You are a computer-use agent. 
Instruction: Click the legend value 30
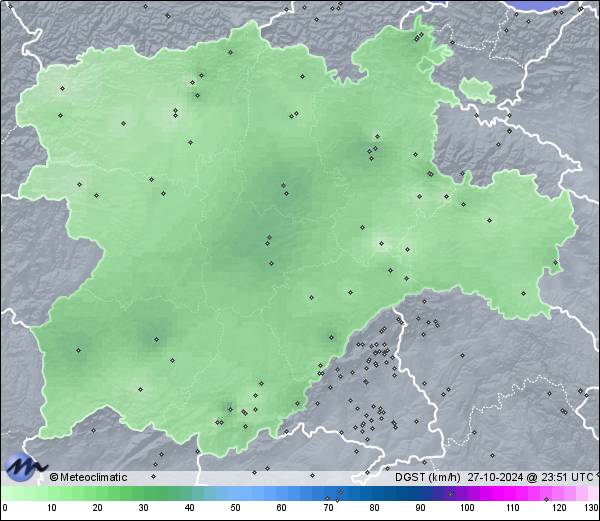(143, 508)
